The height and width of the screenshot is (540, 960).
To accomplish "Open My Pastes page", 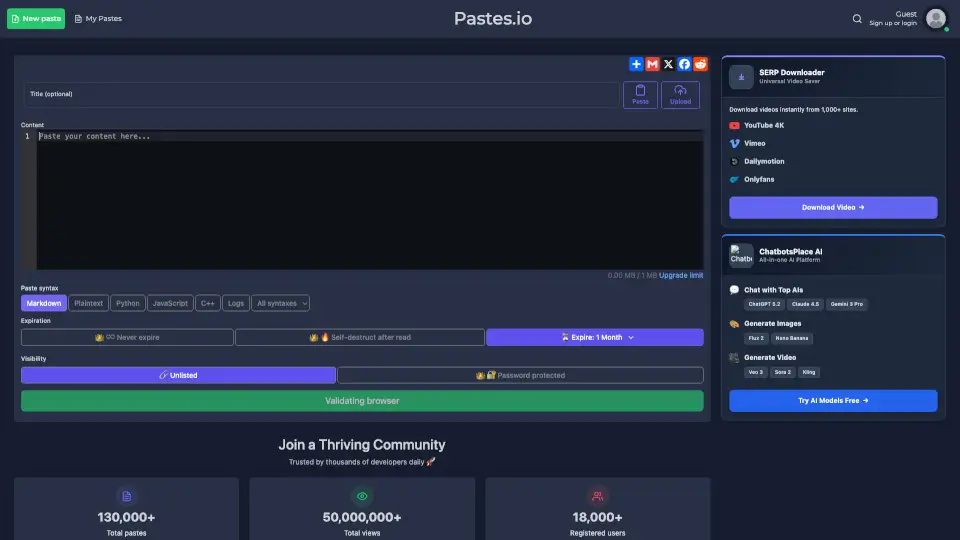I will click(x=98, y=18).
